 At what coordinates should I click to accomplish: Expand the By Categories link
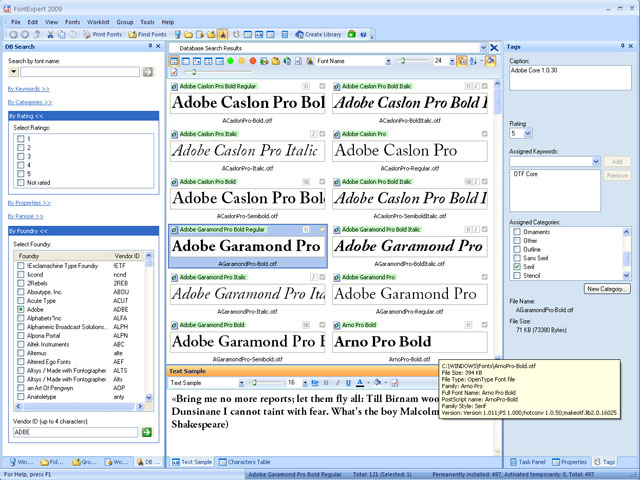pos(30,102)
